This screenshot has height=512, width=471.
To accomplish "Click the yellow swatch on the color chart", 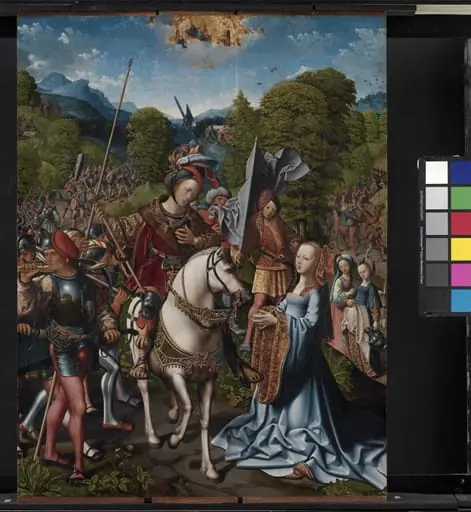I will tap(461, 249).
